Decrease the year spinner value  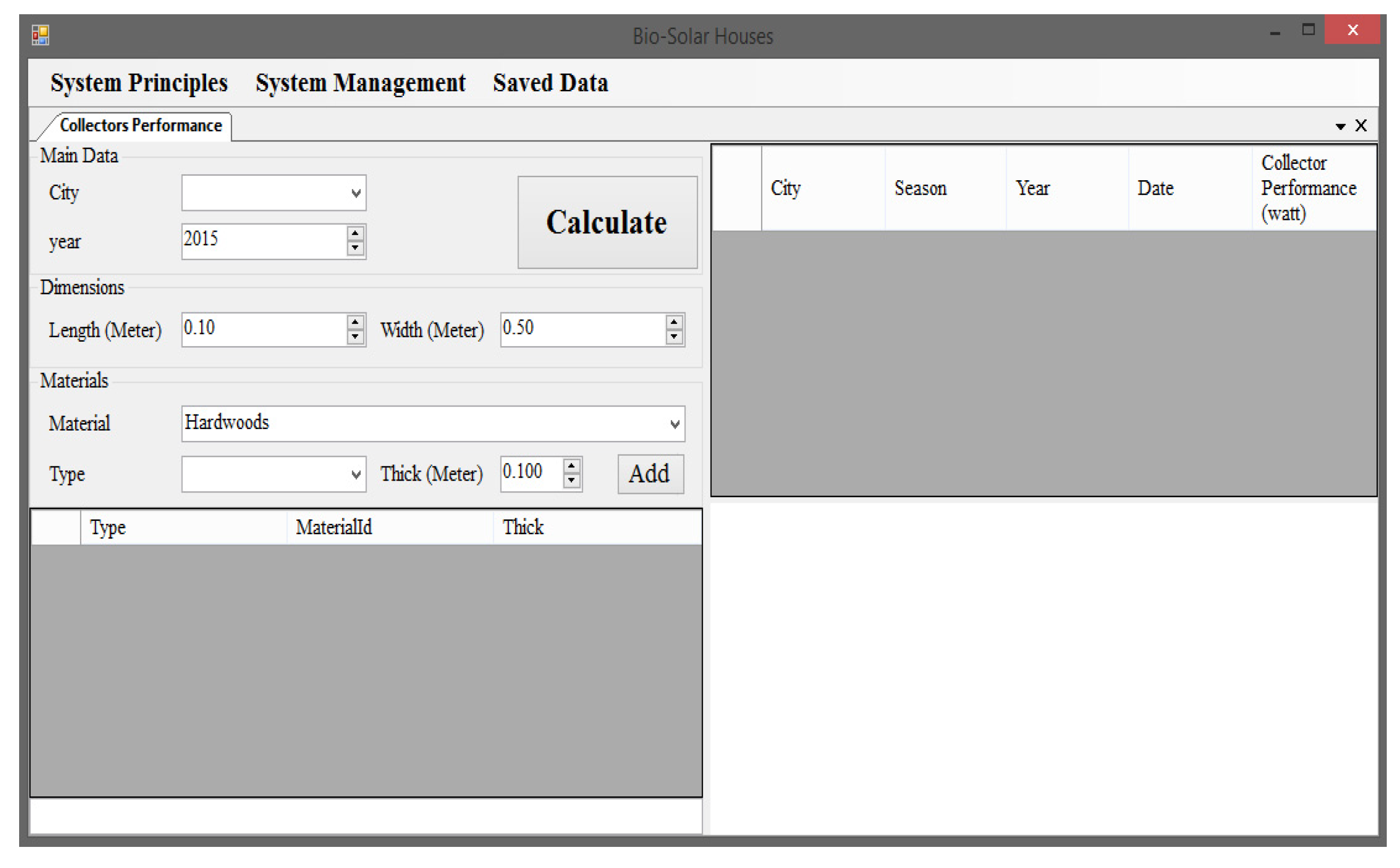[x=355, y=248]
